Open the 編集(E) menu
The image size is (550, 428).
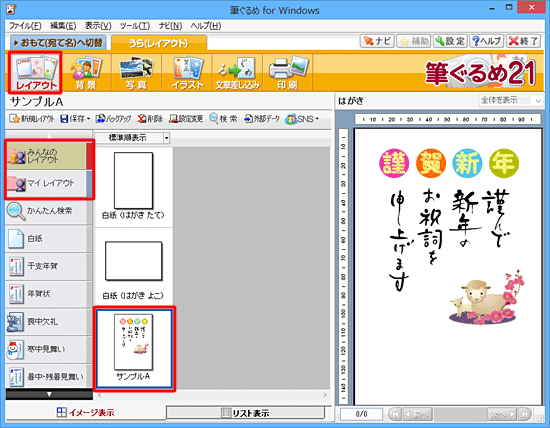coord(63,26)
